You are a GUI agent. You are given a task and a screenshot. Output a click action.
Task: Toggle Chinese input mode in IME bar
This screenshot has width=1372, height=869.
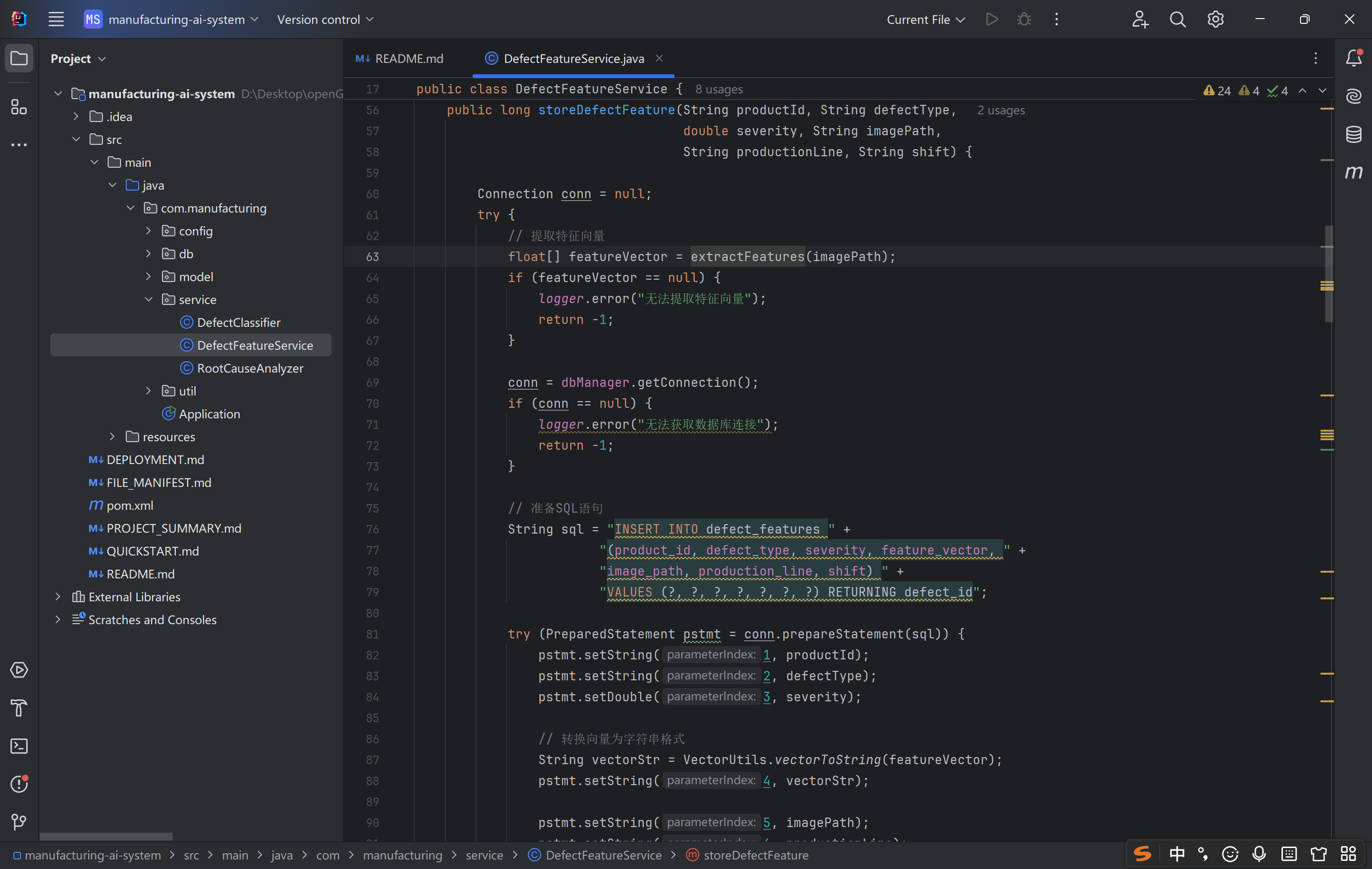click(x=1177, y=854)
